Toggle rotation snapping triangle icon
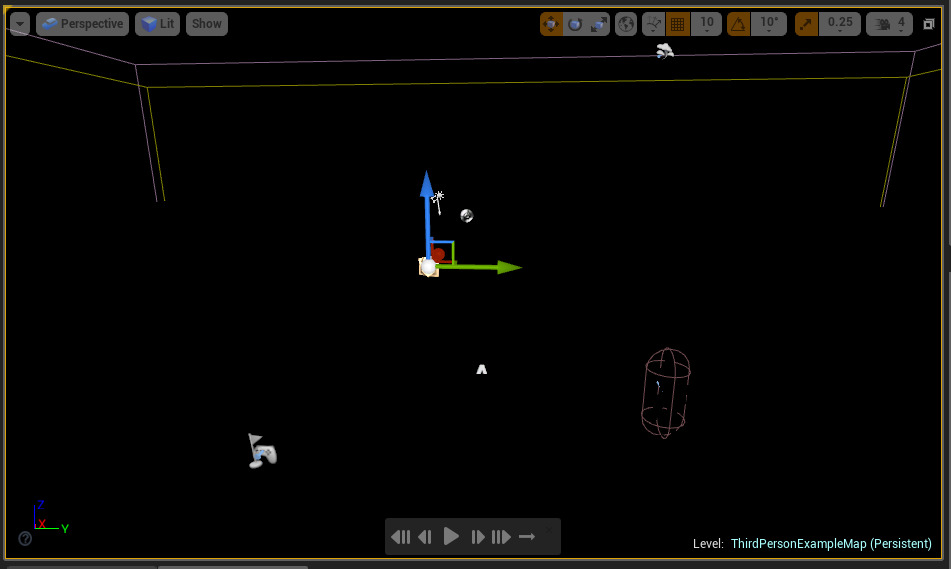Screen dimensions: 951x569 (x=738, y=24)
